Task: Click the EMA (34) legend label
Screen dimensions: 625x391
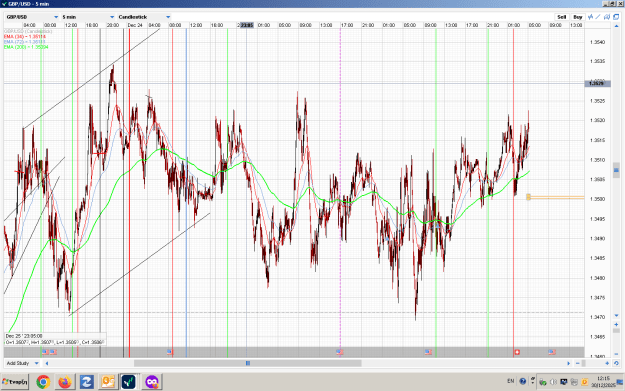Action: tap(25, 37)
